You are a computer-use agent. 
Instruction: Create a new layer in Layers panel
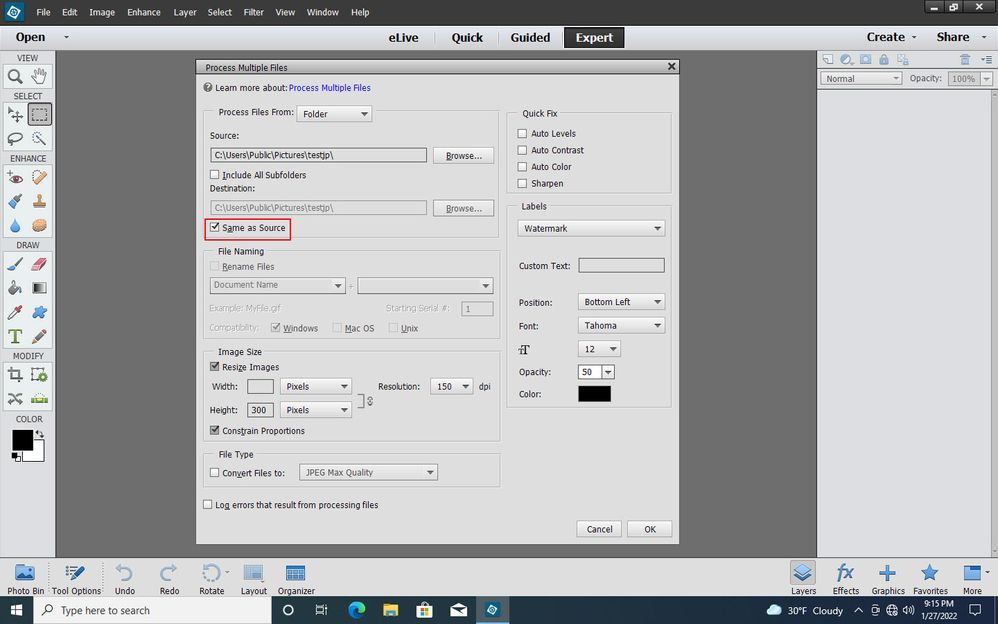[828, 59]
